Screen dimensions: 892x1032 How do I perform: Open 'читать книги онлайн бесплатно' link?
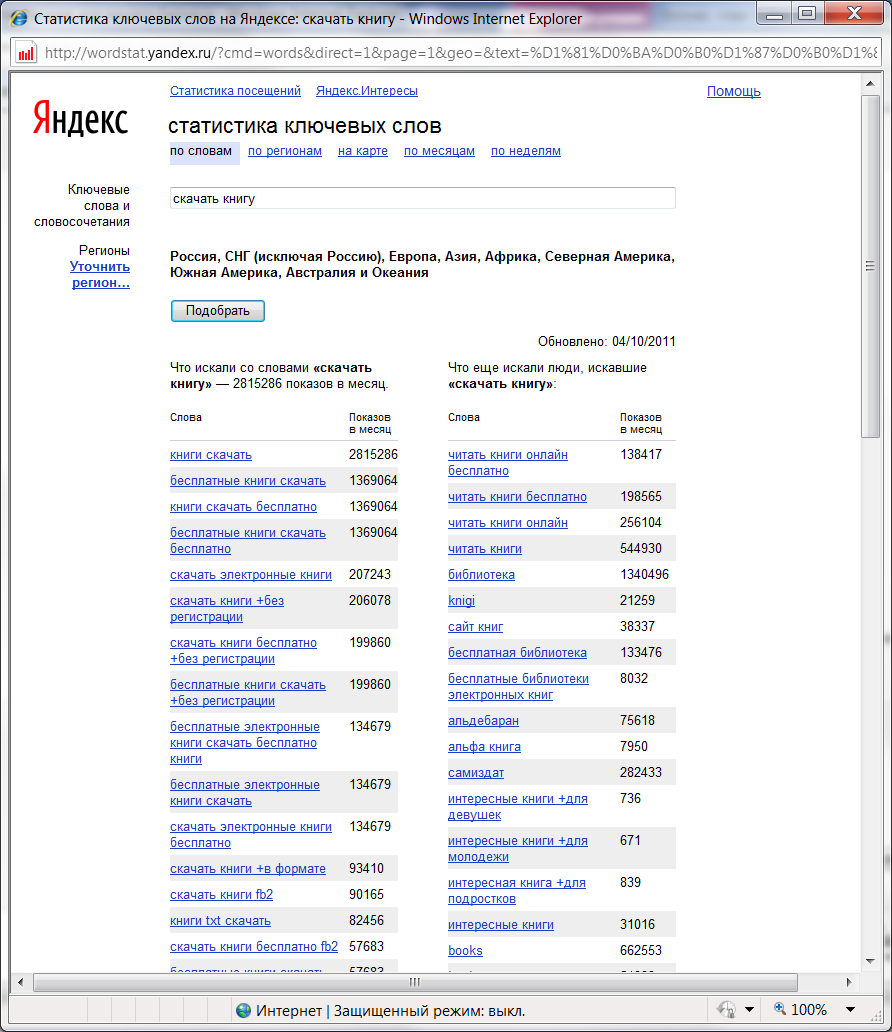tap(508, 463)
